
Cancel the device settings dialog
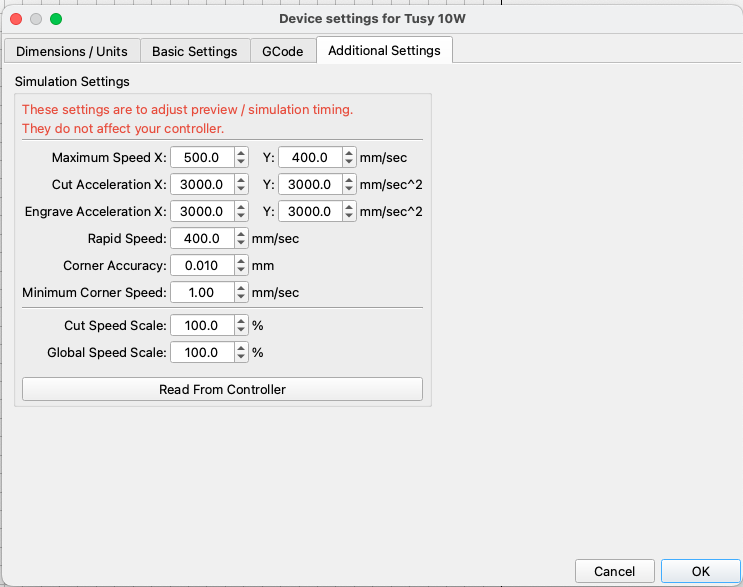pyautogui.click(x=614, y=571)
